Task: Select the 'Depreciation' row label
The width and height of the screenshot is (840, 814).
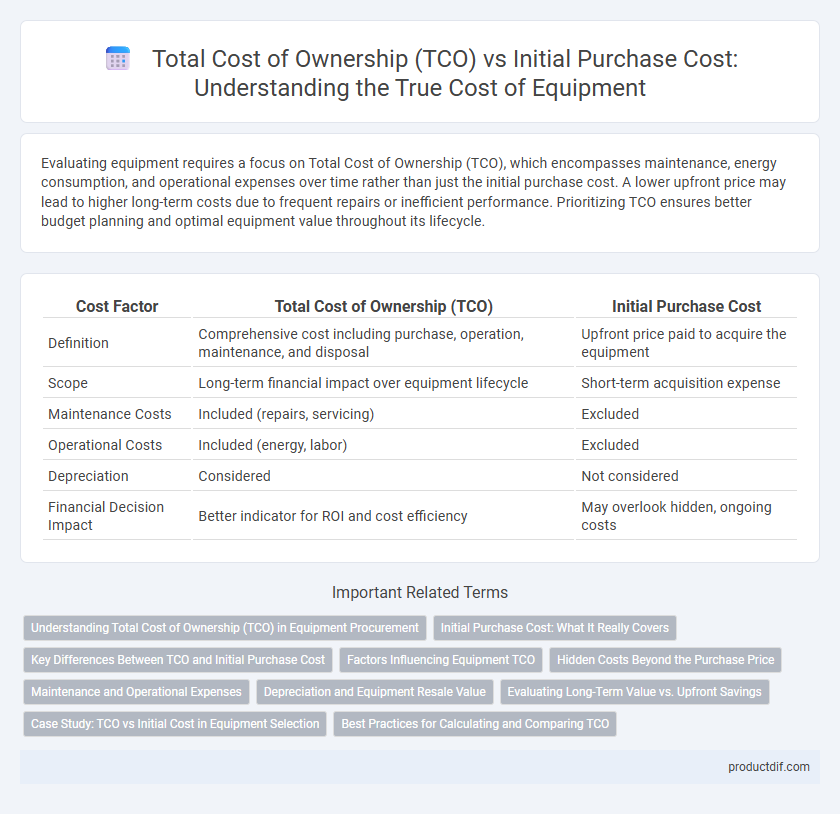Action: [88, 476]
